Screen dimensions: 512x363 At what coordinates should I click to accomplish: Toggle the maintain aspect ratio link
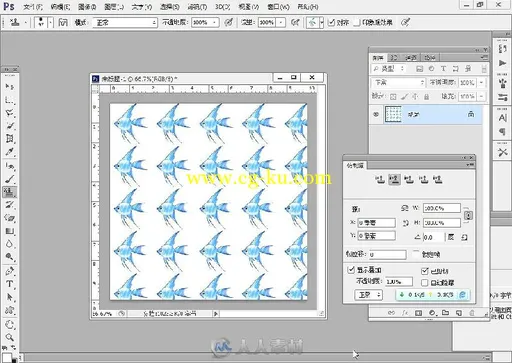[x=468, y=215]
